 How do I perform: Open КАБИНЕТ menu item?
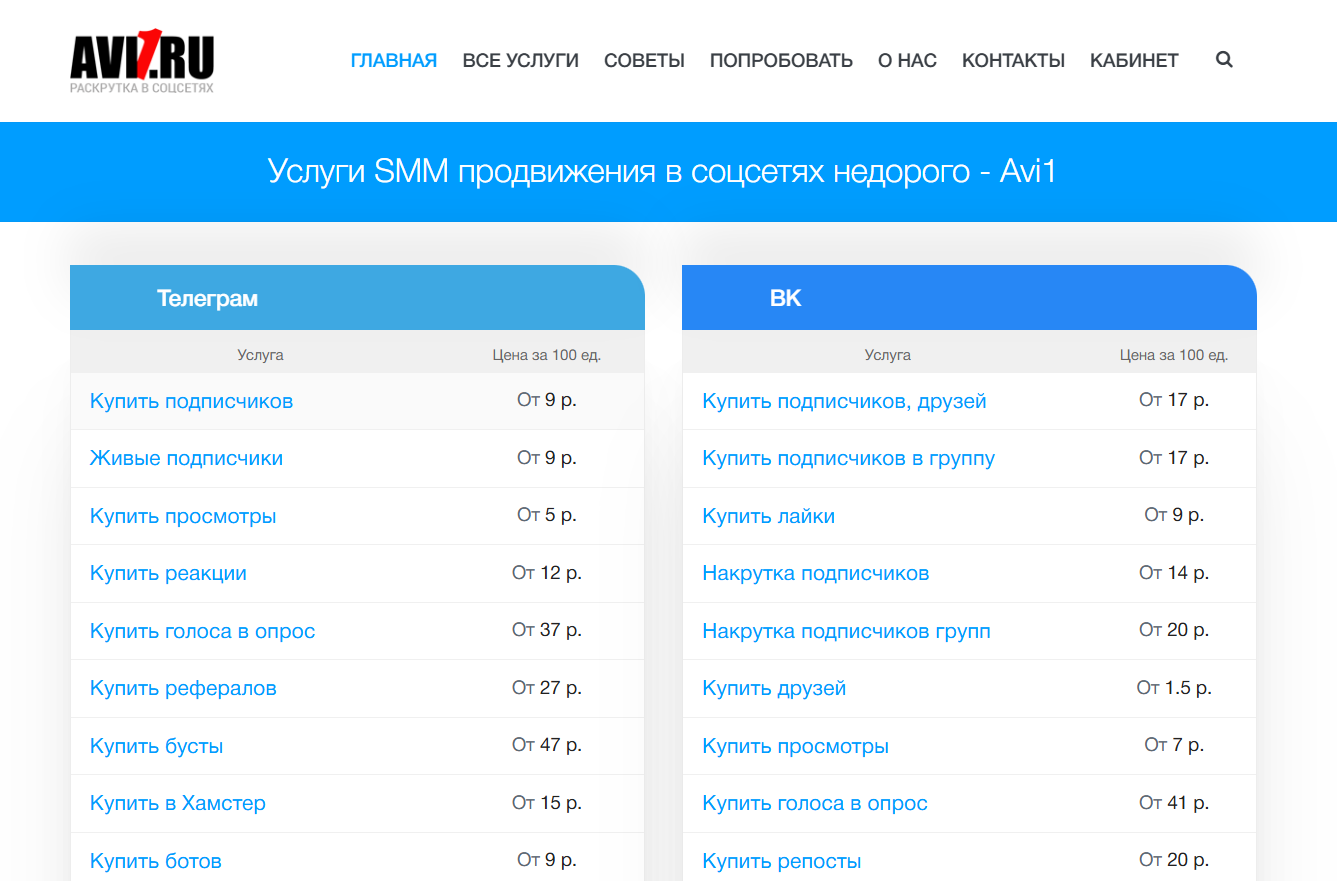(1134, 60)
